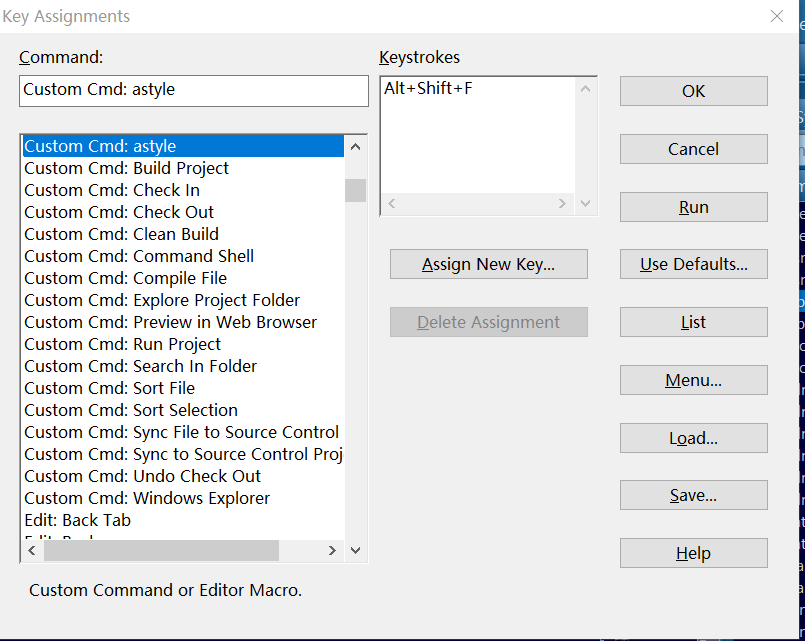
Task: Select Edit: Back Tab command
Action: [x=78, y=520]
